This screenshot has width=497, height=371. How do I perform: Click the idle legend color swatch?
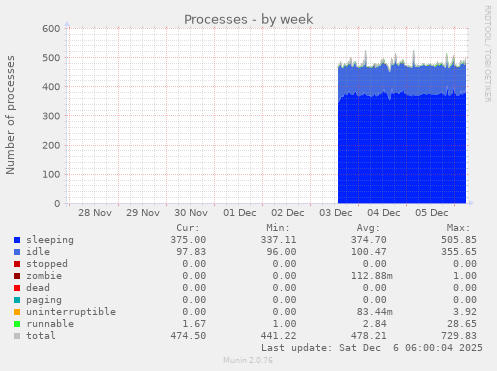tap(17, 252)
